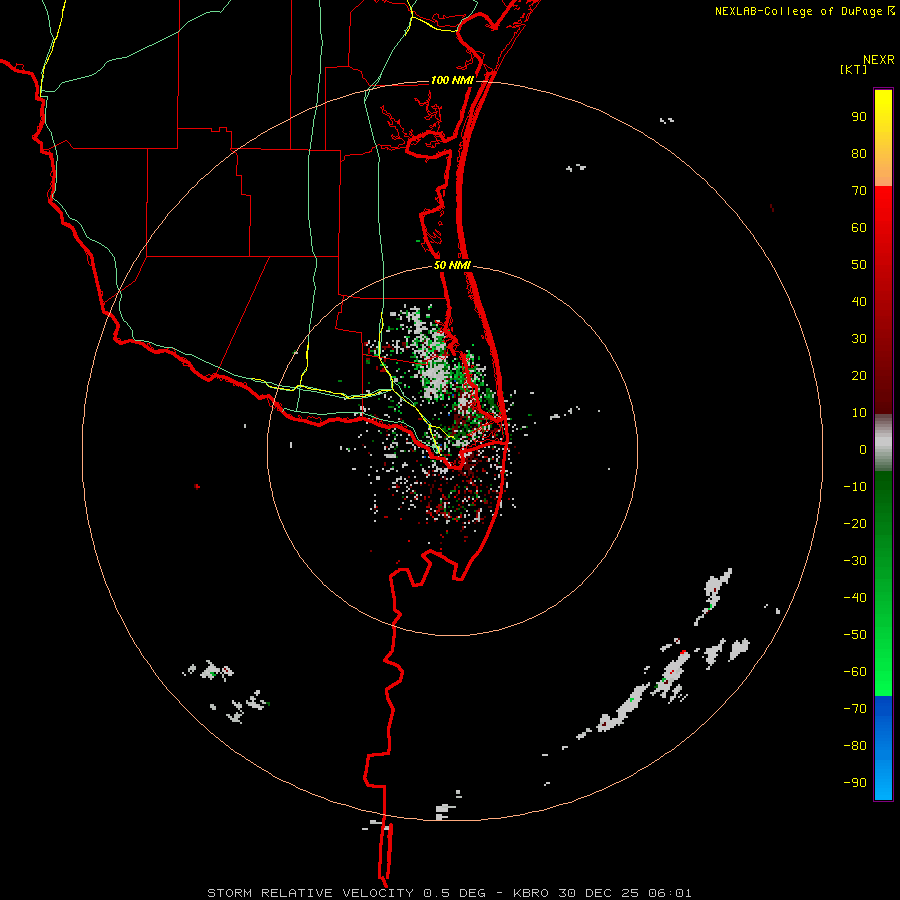
Task: Click the 50 value on velocity scale
Action: [859, 265]
